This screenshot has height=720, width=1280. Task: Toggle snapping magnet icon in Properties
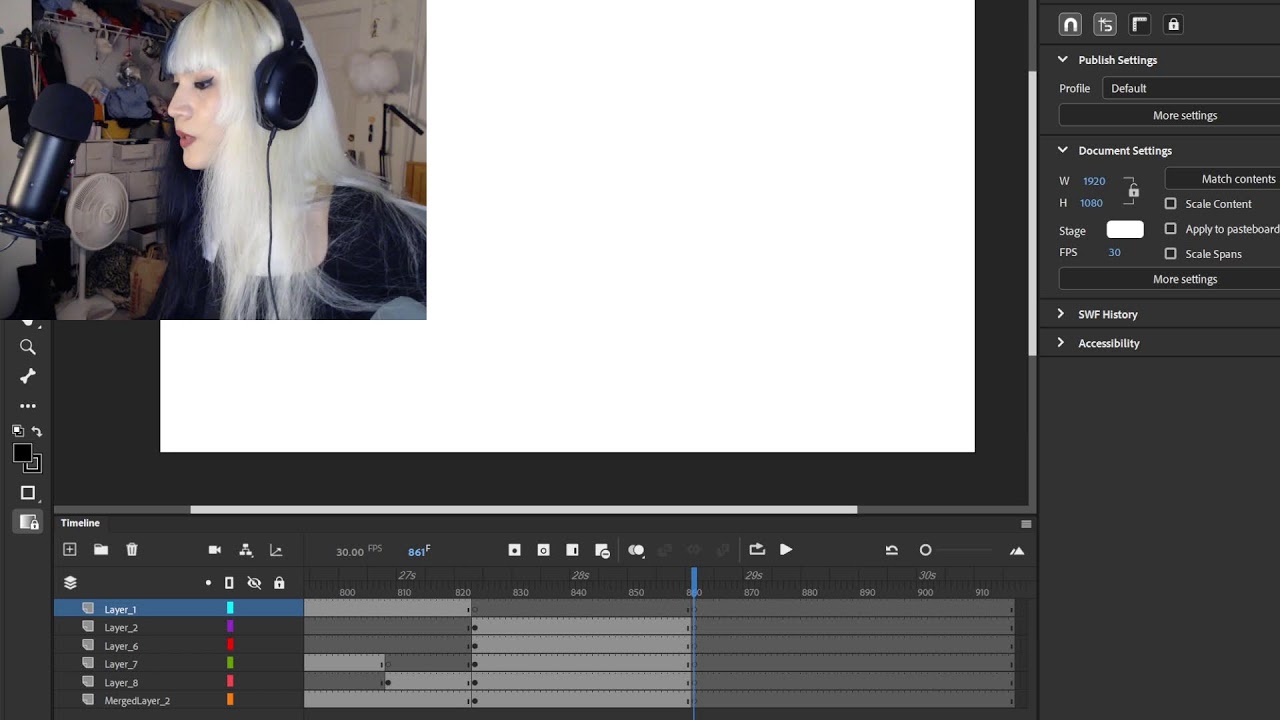pyautogui.click(x=1070, y=24)
